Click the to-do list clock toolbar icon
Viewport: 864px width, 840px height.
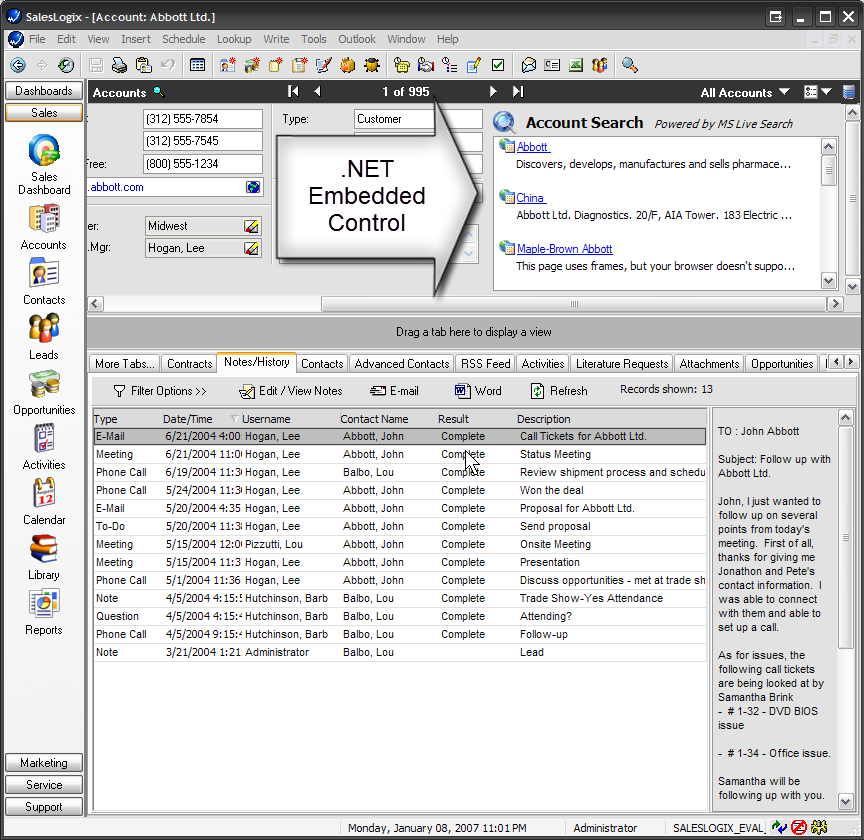(450, 65)
